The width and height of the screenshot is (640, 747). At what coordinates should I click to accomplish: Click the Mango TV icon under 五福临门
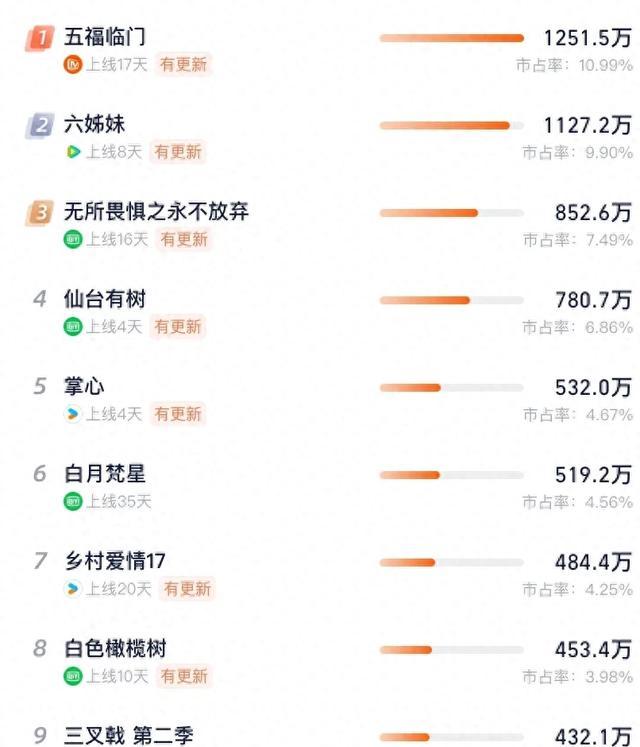coord(73,64)
